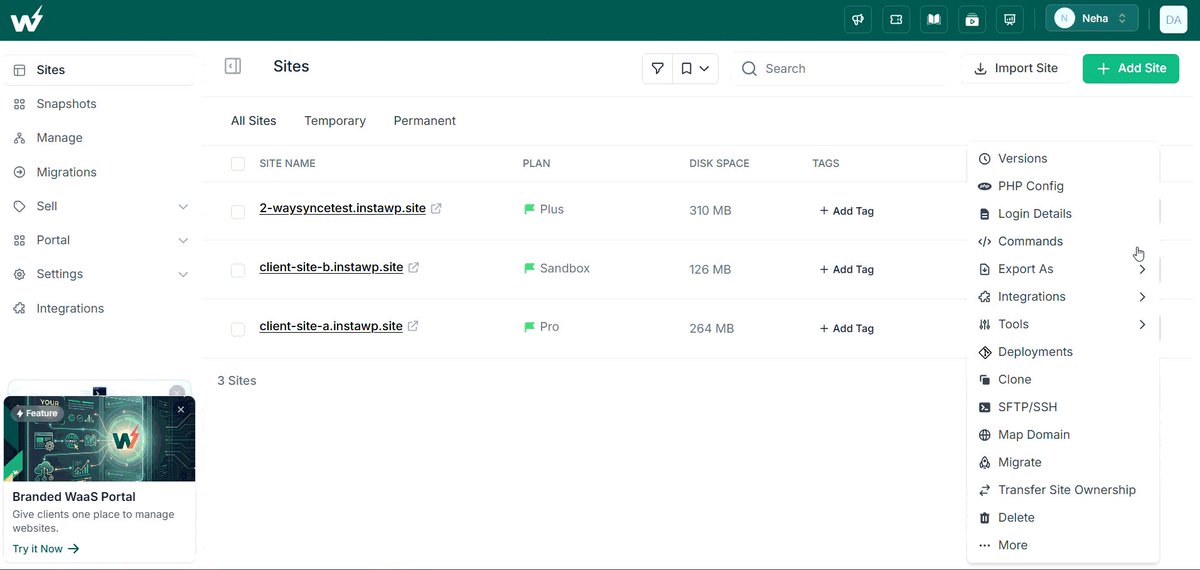The width and height of the screenshot is (1200, 570).
Task: Open the bookmark saved views dropdown
Action: (695, 69)
